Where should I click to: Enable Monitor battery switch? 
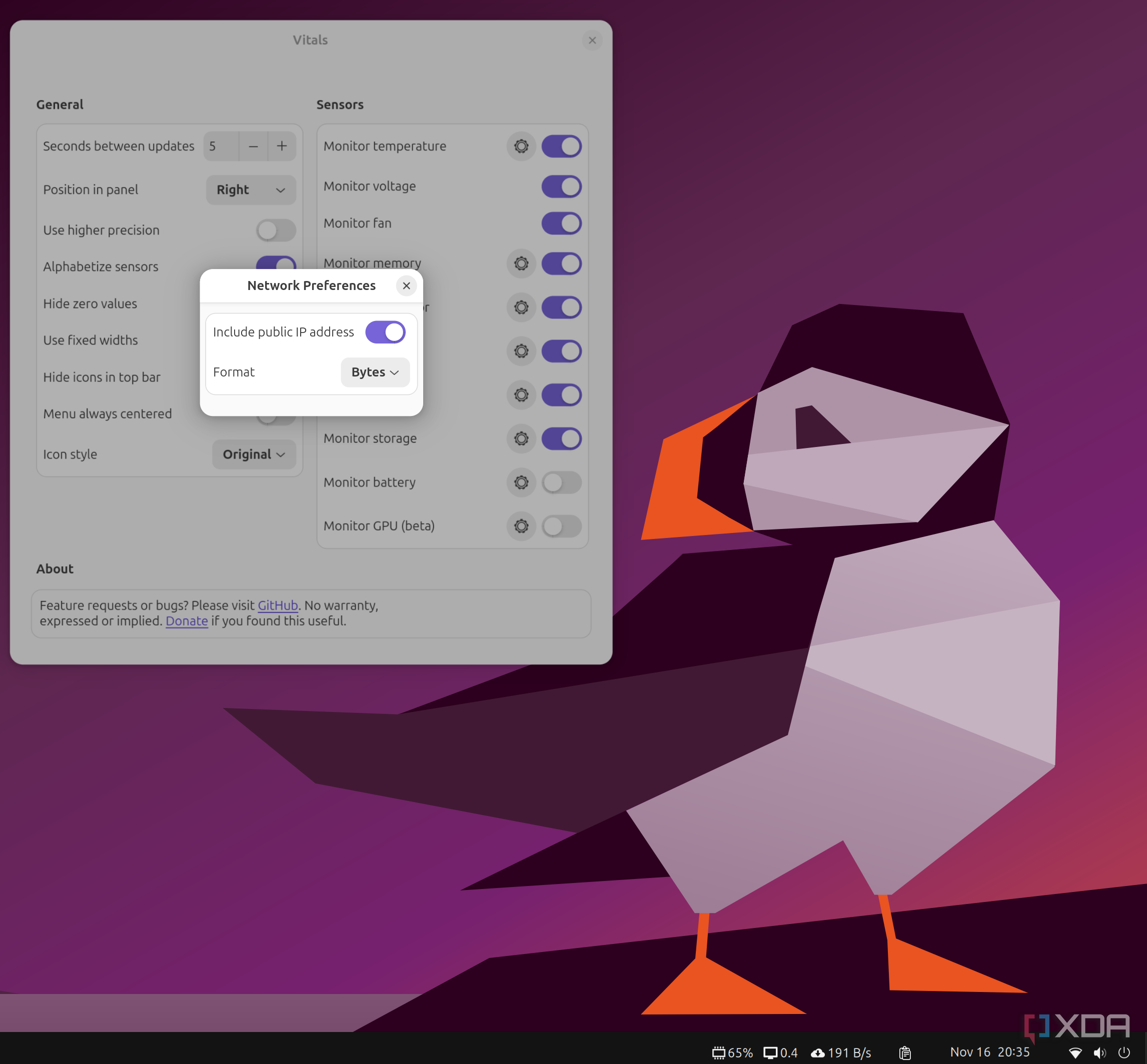point(561,482)
